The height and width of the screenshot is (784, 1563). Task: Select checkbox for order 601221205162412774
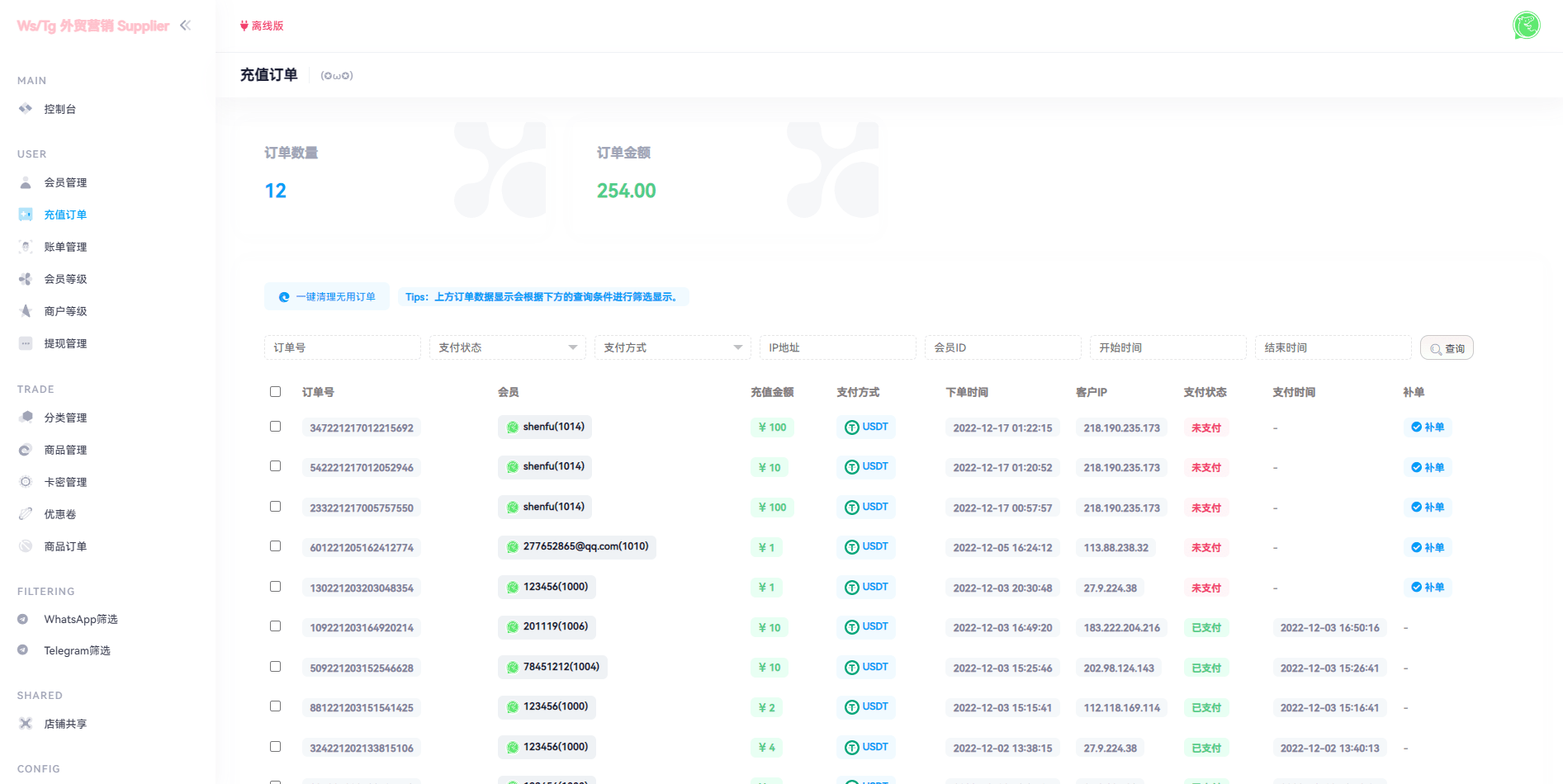(275, 546)
